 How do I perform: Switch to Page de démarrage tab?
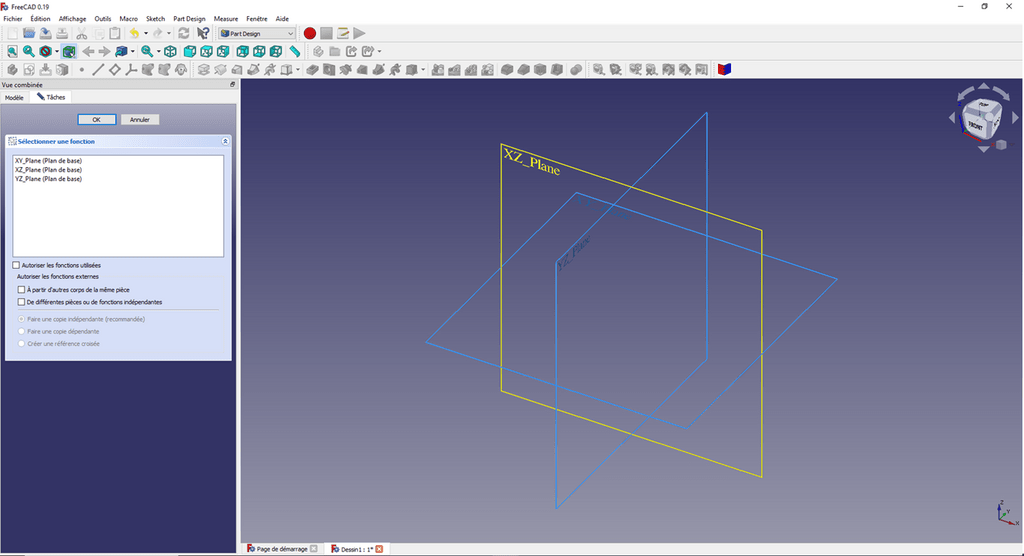[x=282, y=549]
